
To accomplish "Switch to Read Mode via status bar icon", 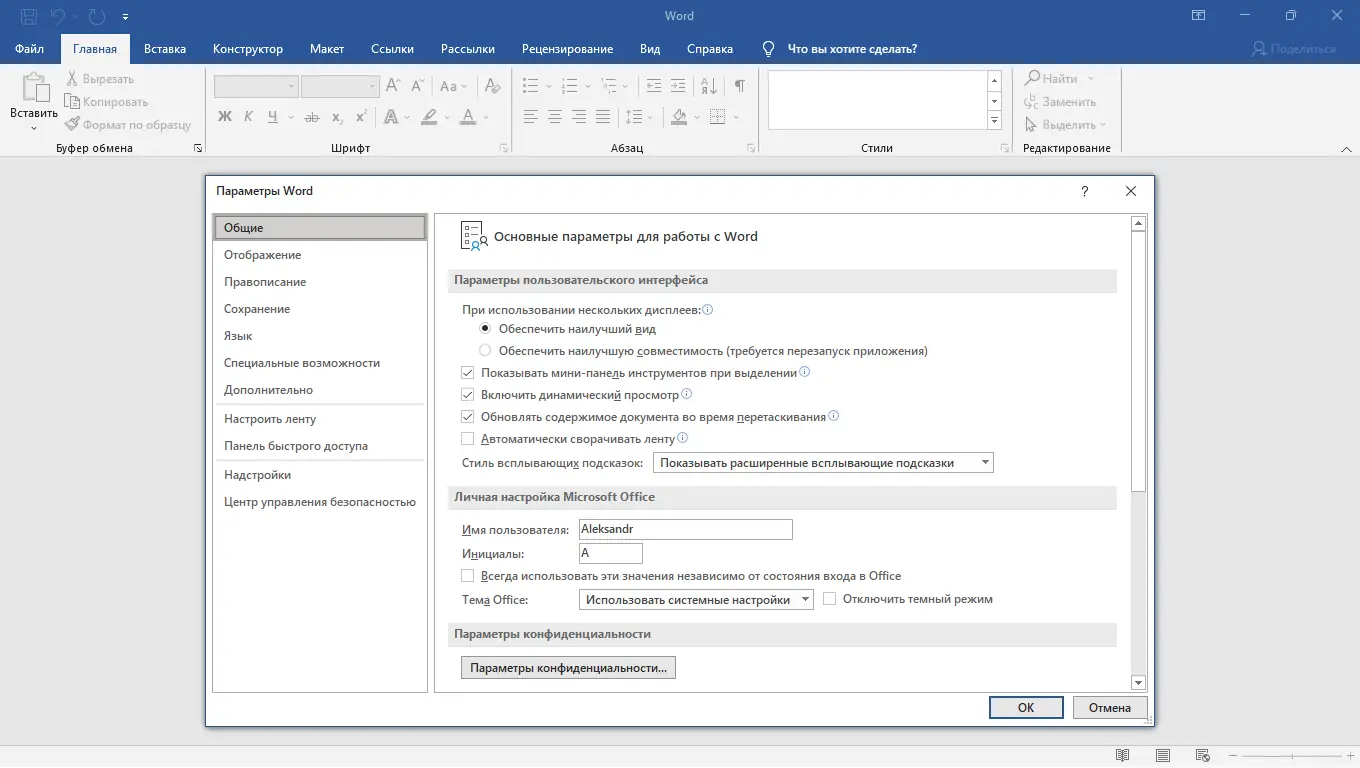I will point(1123,756).
